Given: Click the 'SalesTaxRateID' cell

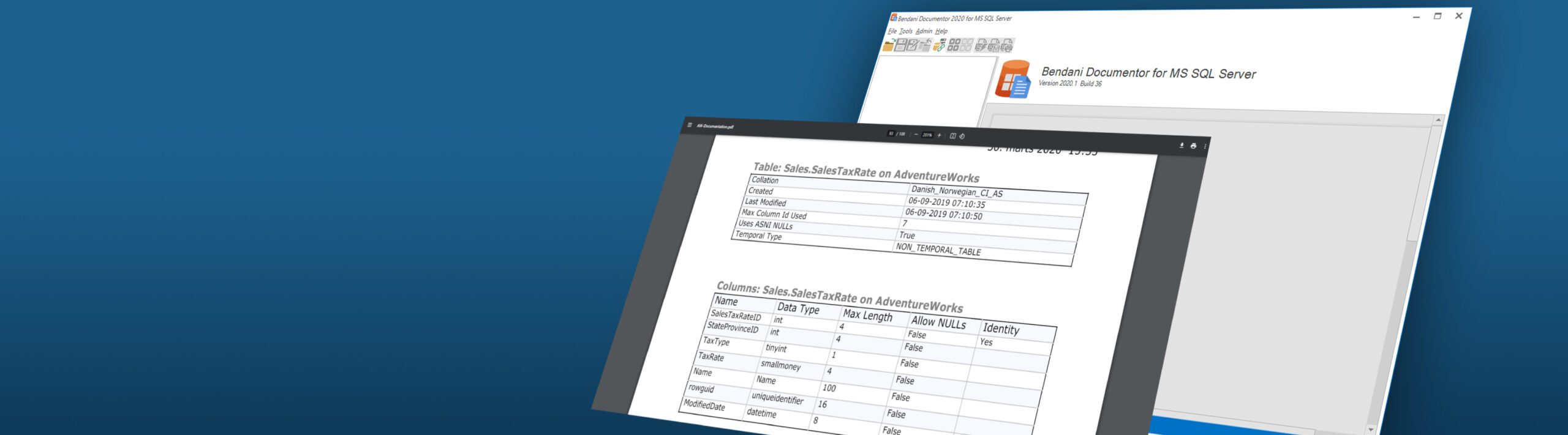Looking at the screenshot, I should 736,316.
